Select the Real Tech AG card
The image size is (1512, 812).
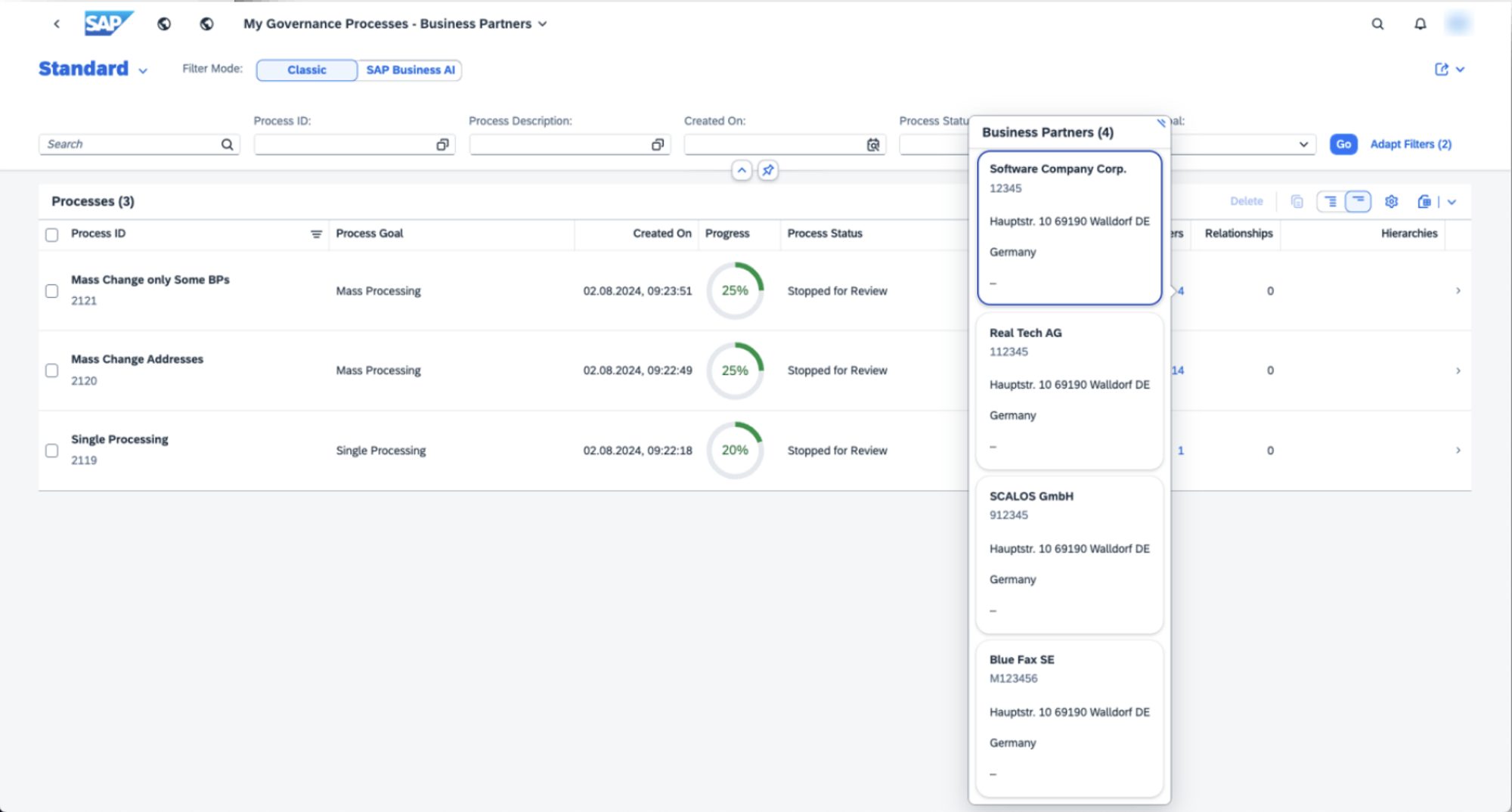point(1069,392)
